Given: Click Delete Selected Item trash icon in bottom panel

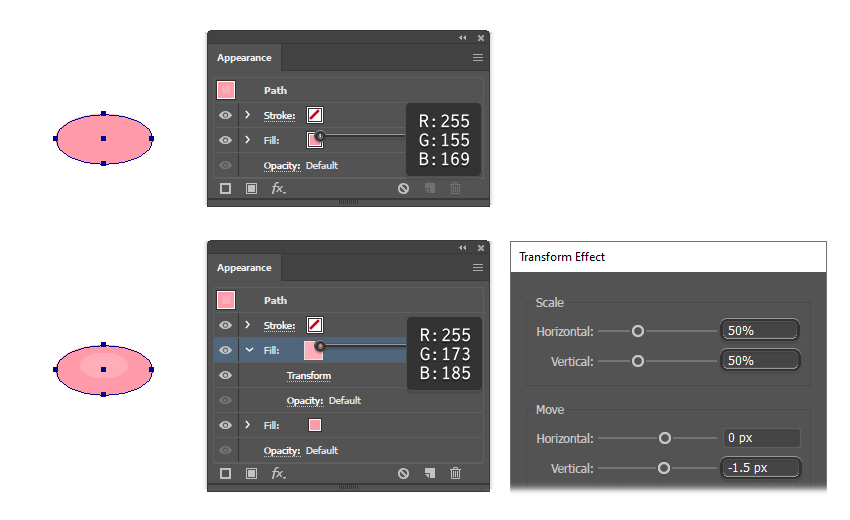Looking at the screenshot, I should pos(455,473).
